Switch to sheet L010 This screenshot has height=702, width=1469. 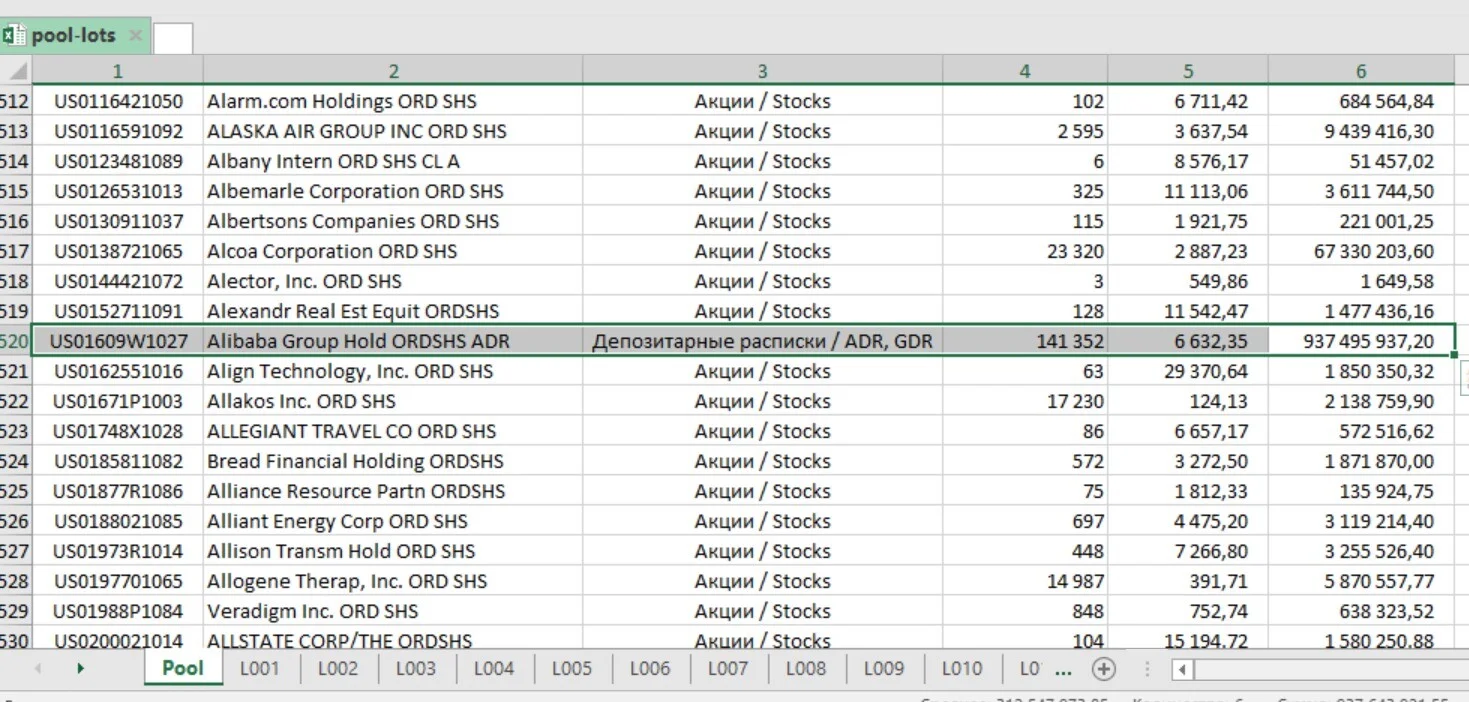962,668
